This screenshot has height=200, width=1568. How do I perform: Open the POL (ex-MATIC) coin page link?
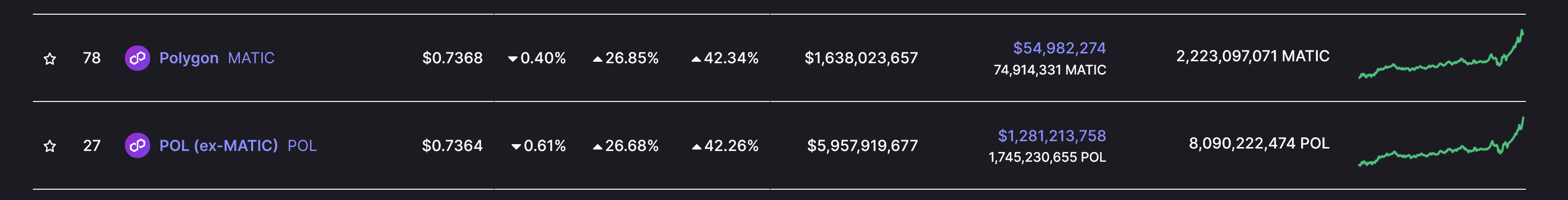(219, 145)
